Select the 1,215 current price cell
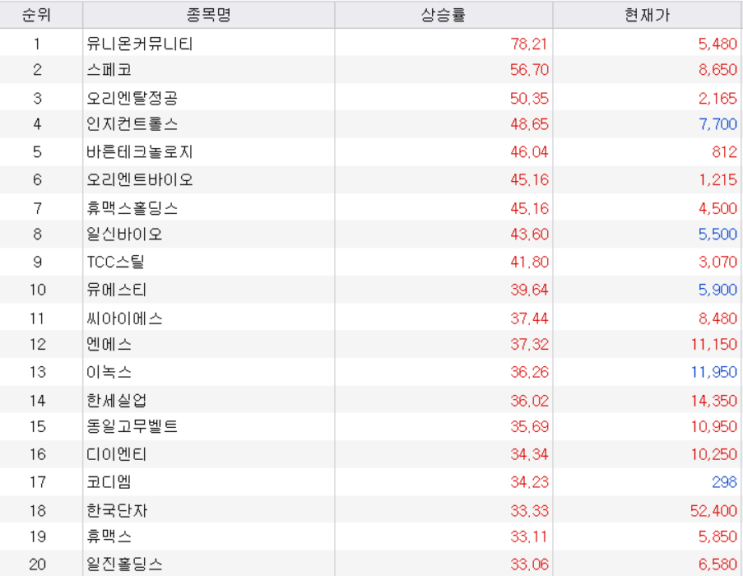Image resolution: width=743 pixels, height=576 pixels. (x=717, y=180)
